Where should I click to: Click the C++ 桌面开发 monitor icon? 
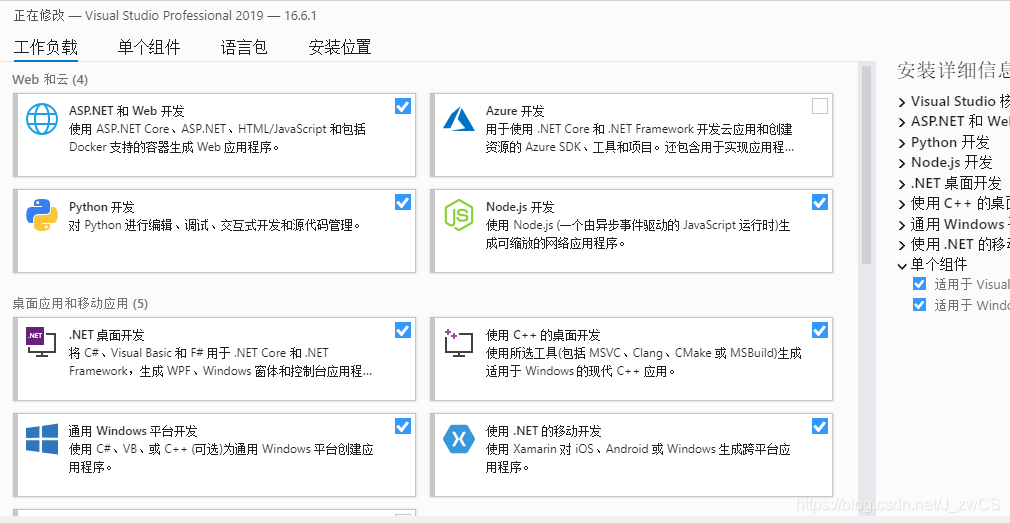click(459, 343)
